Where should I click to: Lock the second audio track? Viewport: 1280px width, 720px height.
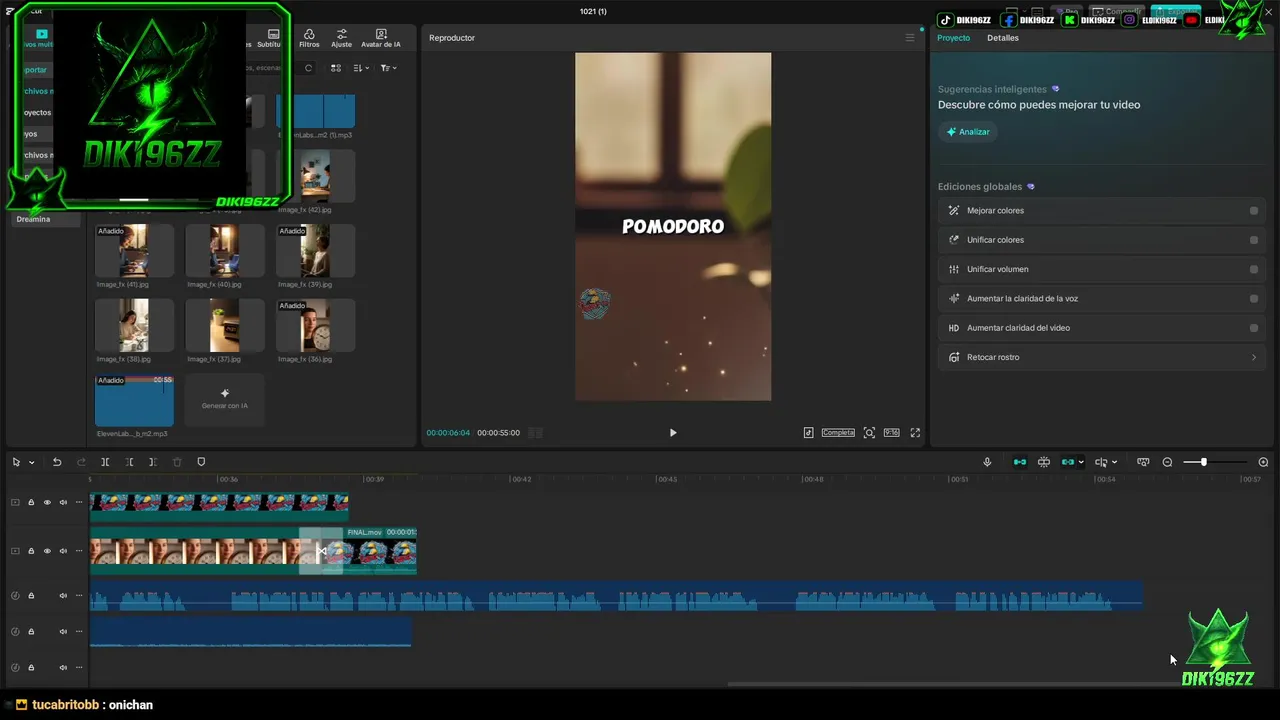tap(31, 631)
